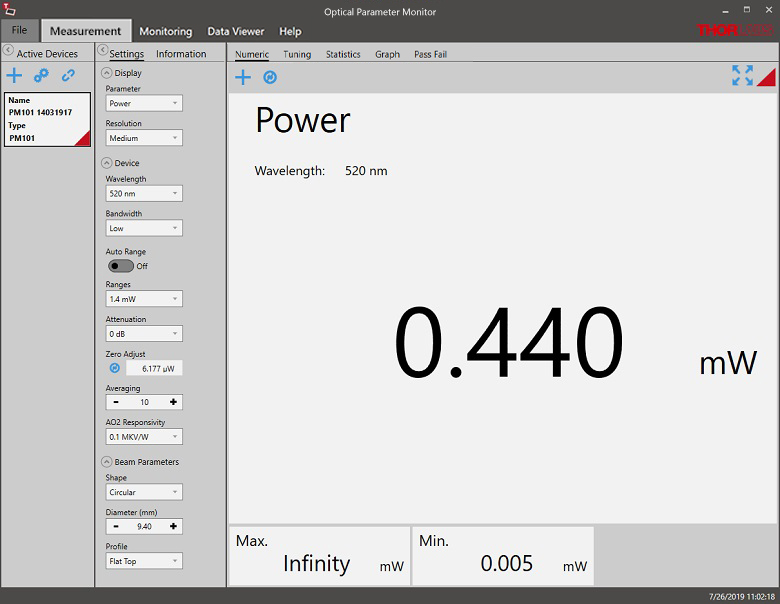Screen dimensions: 780x604
Task: Collapse the Display section
Action: (x=107, y=73)
